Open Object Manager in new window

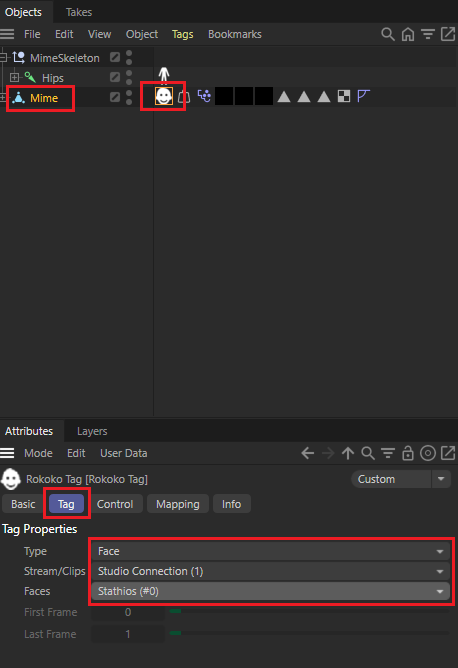coord(448,34)
